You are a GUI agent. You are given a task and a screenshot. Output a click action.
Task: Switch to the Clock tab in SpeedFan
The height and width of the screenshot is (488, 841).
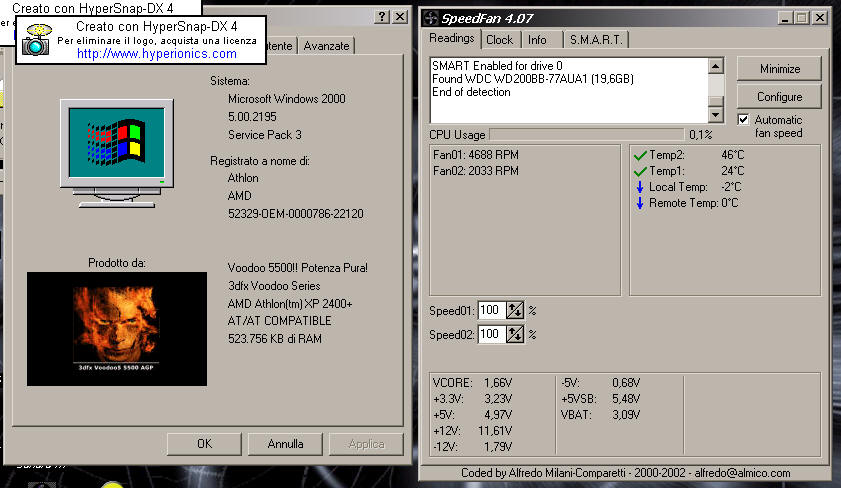pyautogui.click(x=499, y=40)
